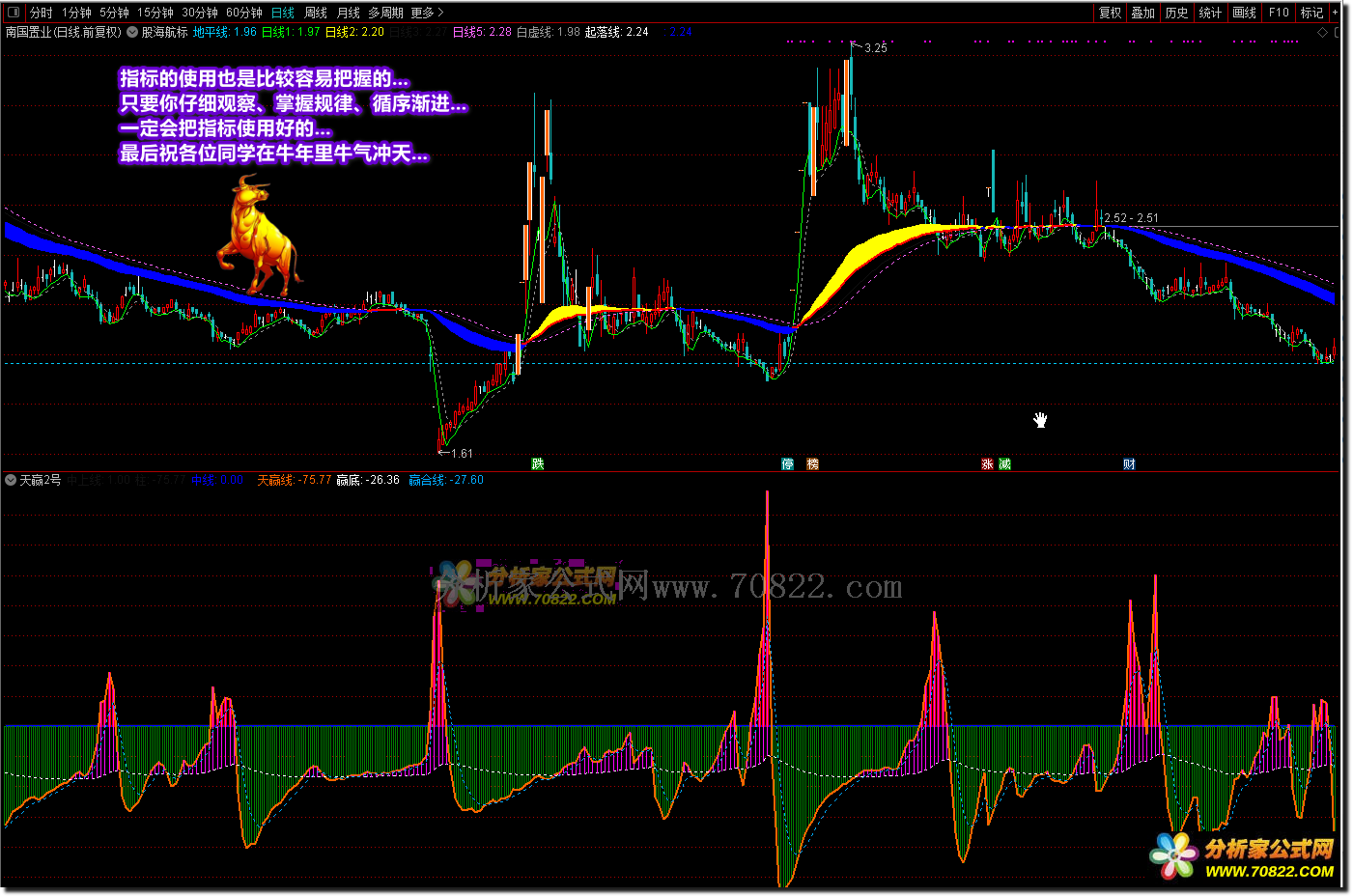Select the 日线 daily chart tab
Viewport: 1353px width, 896px height.
tap(283, 13)
